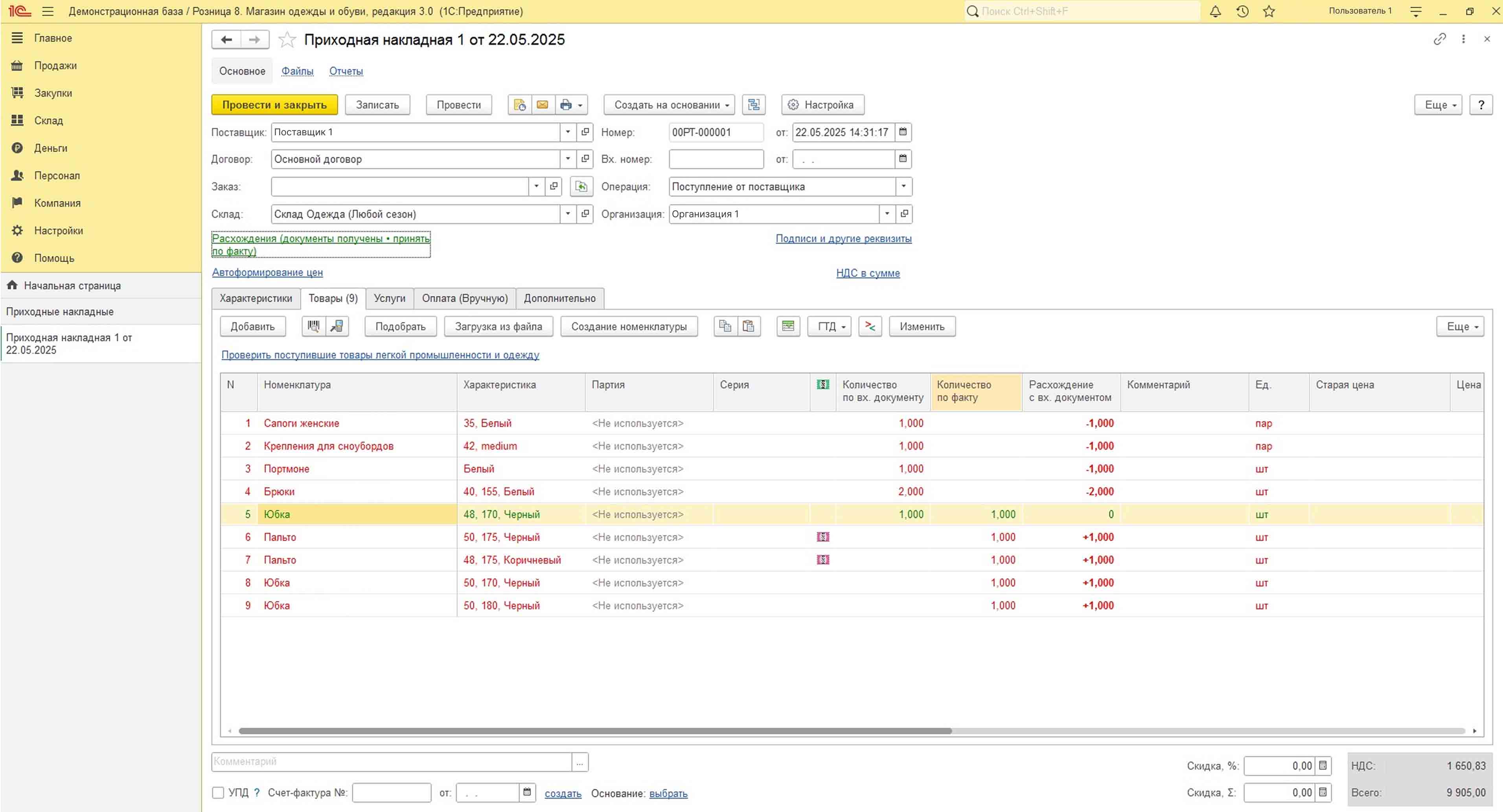Screen dimensions: 1503x812
Task: Click into the Комментарий input field
Action: (x=392, y=762)
